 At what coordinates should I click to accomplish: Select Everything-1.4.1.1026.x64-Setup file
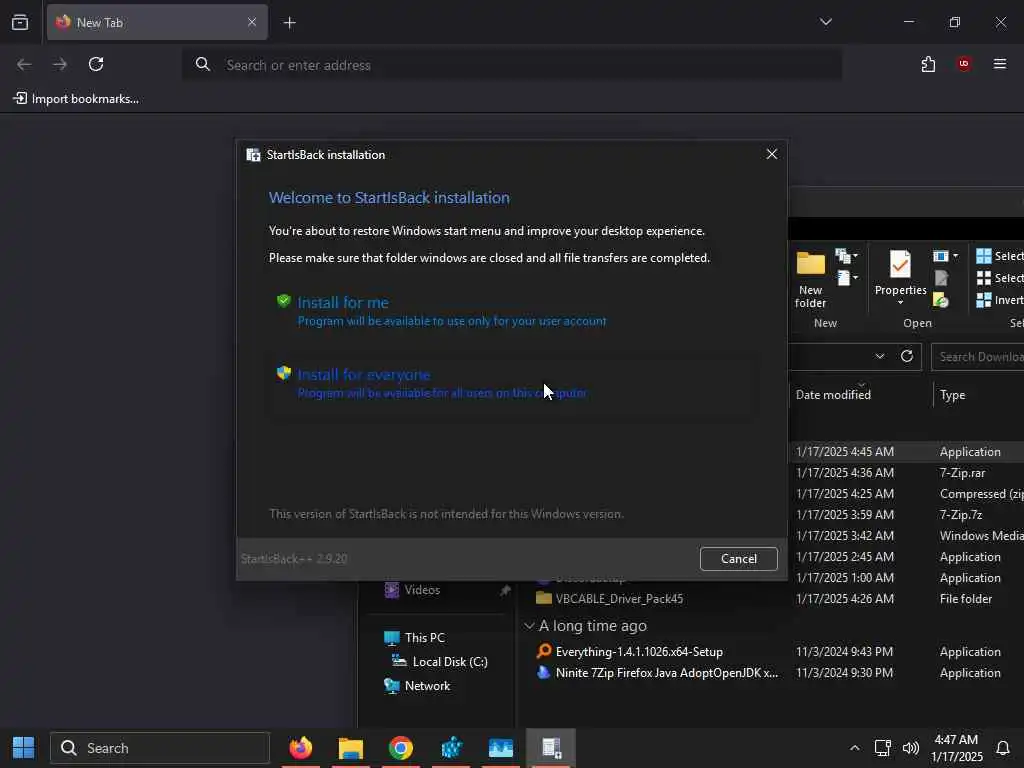click(639, 652)
